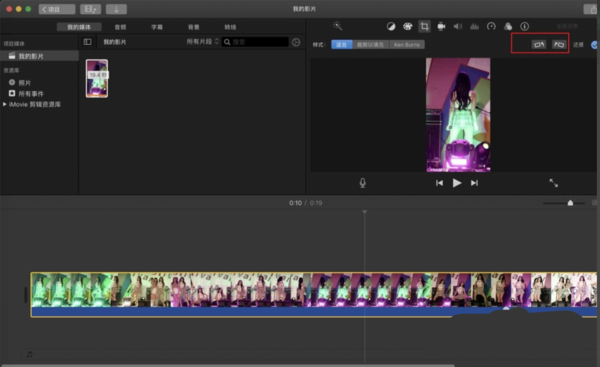Image resolution: width=600 pixels, height=367 pixels.
Task: Rotate the clip counterclockwise
Action: click(539, 45)
